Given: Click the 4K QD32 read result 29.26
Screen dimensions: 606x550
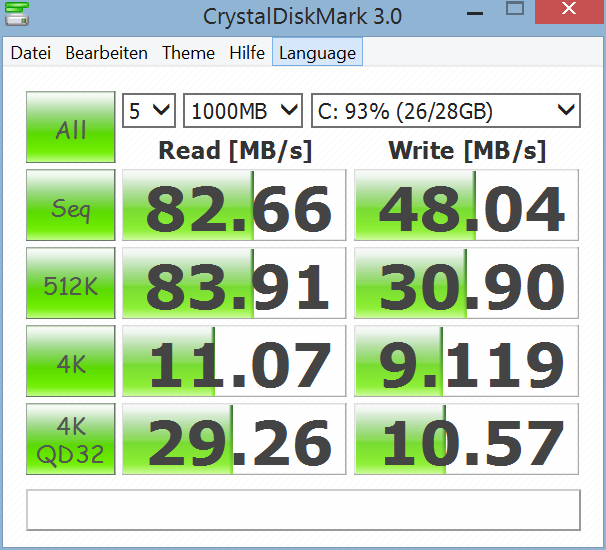Looking at the screenshot, I should pos(234,439).
